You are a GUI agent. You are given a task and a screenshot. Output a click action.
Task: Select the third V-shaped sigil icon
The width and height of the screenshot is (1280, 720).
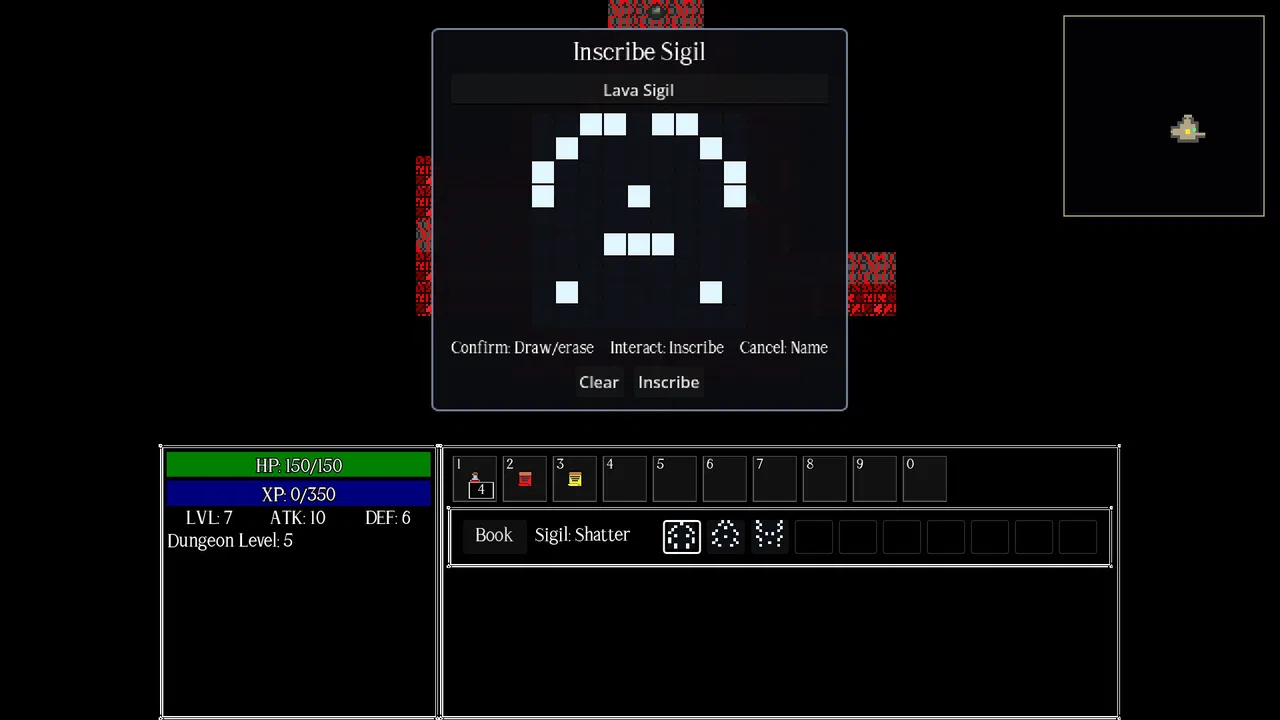click(769, 535)
